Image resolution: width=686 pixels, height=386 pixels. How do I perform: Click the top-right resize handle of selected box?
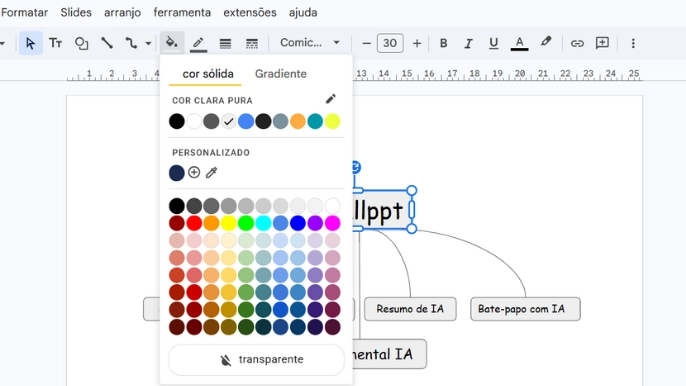(x=412, y=190)
